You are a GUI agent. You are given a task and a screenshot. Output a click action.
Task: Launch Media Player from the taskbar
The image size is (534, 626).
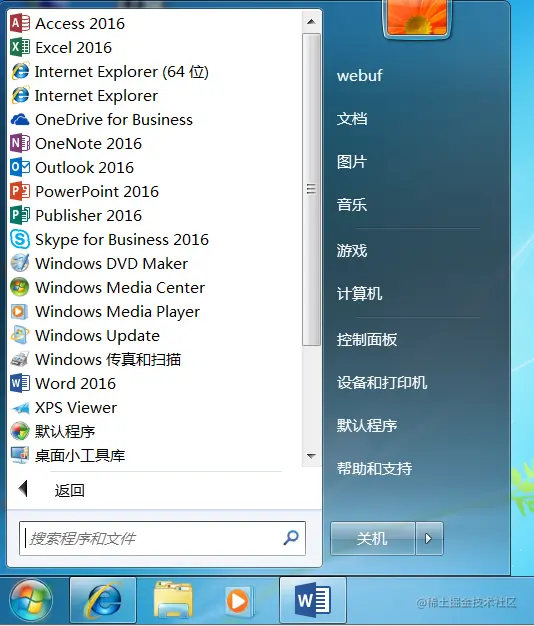(x=238, y=600)
